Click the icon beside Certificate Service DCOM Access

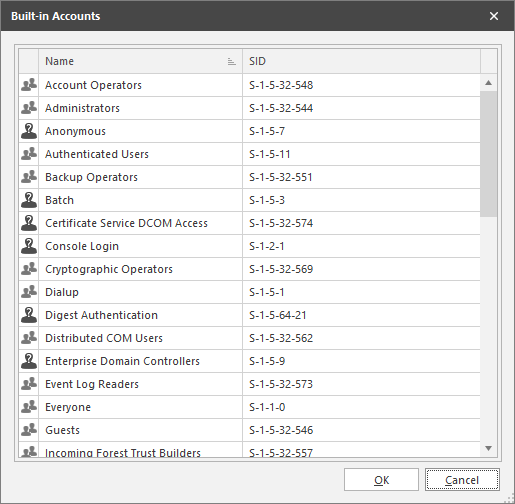pos(29,223)
